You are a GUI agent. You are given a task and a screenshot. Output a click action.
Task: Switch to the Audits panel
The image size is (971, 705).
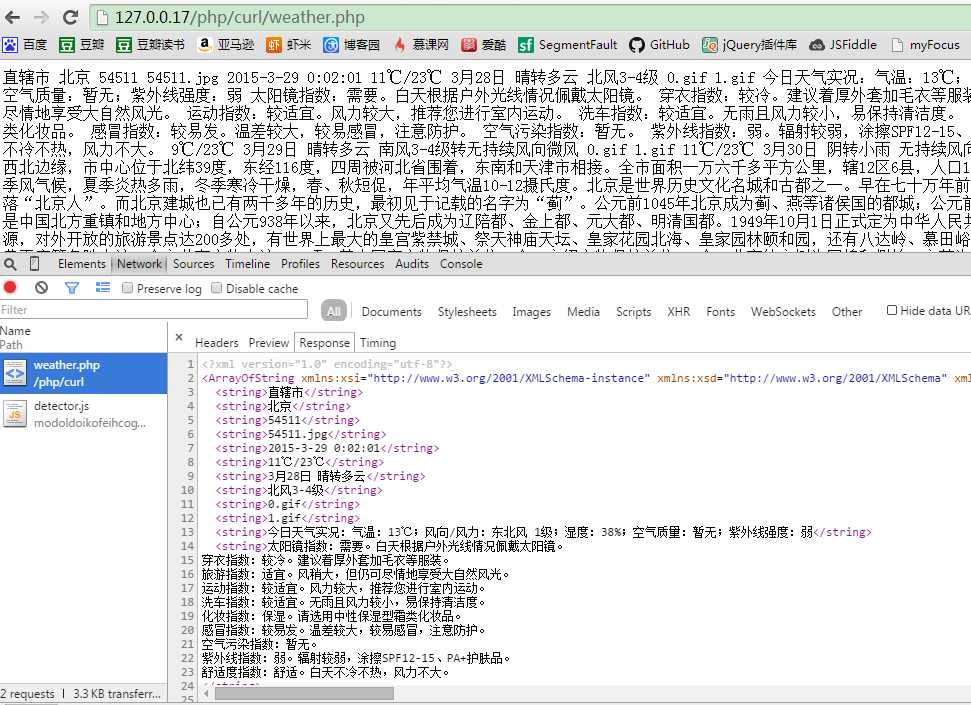point(412,264)
